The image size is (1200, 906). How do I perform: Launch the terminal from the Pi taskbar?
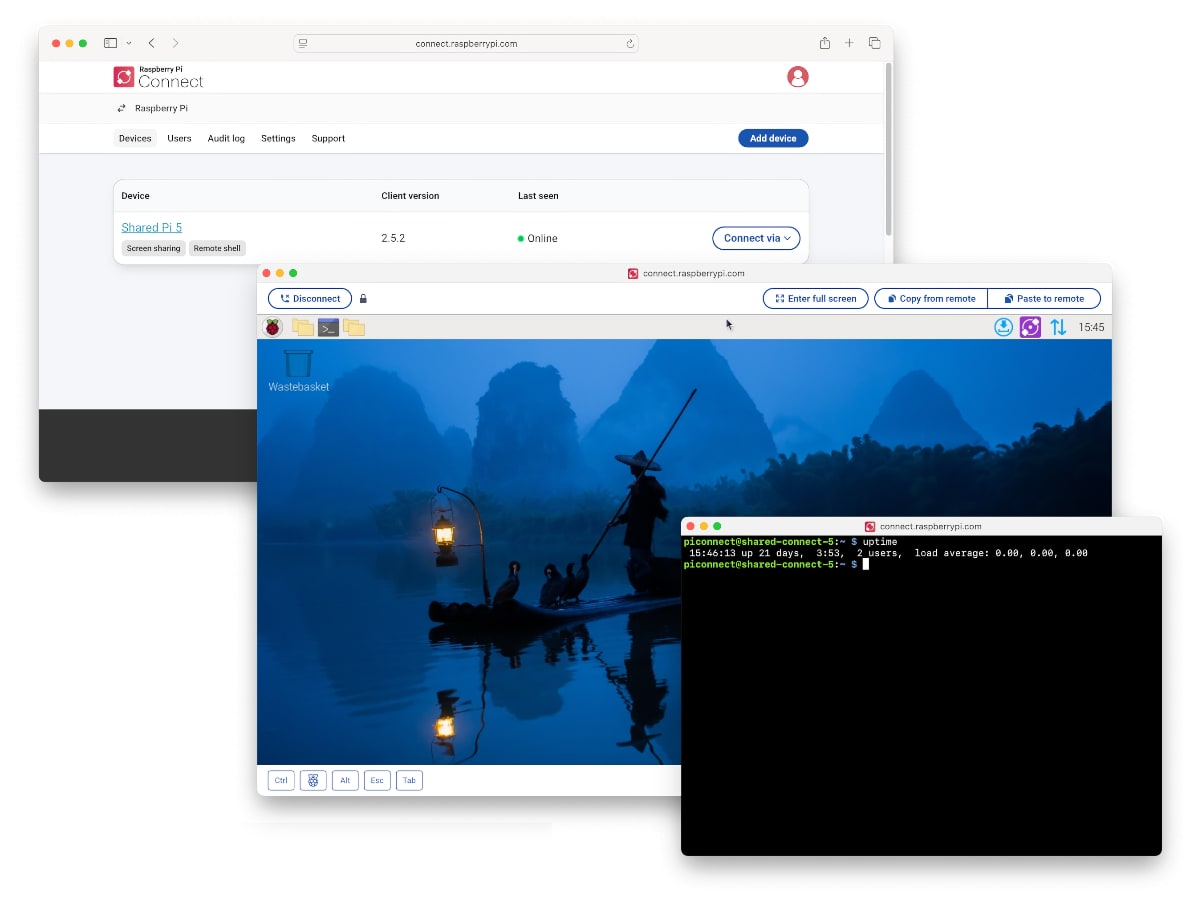click(328, 327)
